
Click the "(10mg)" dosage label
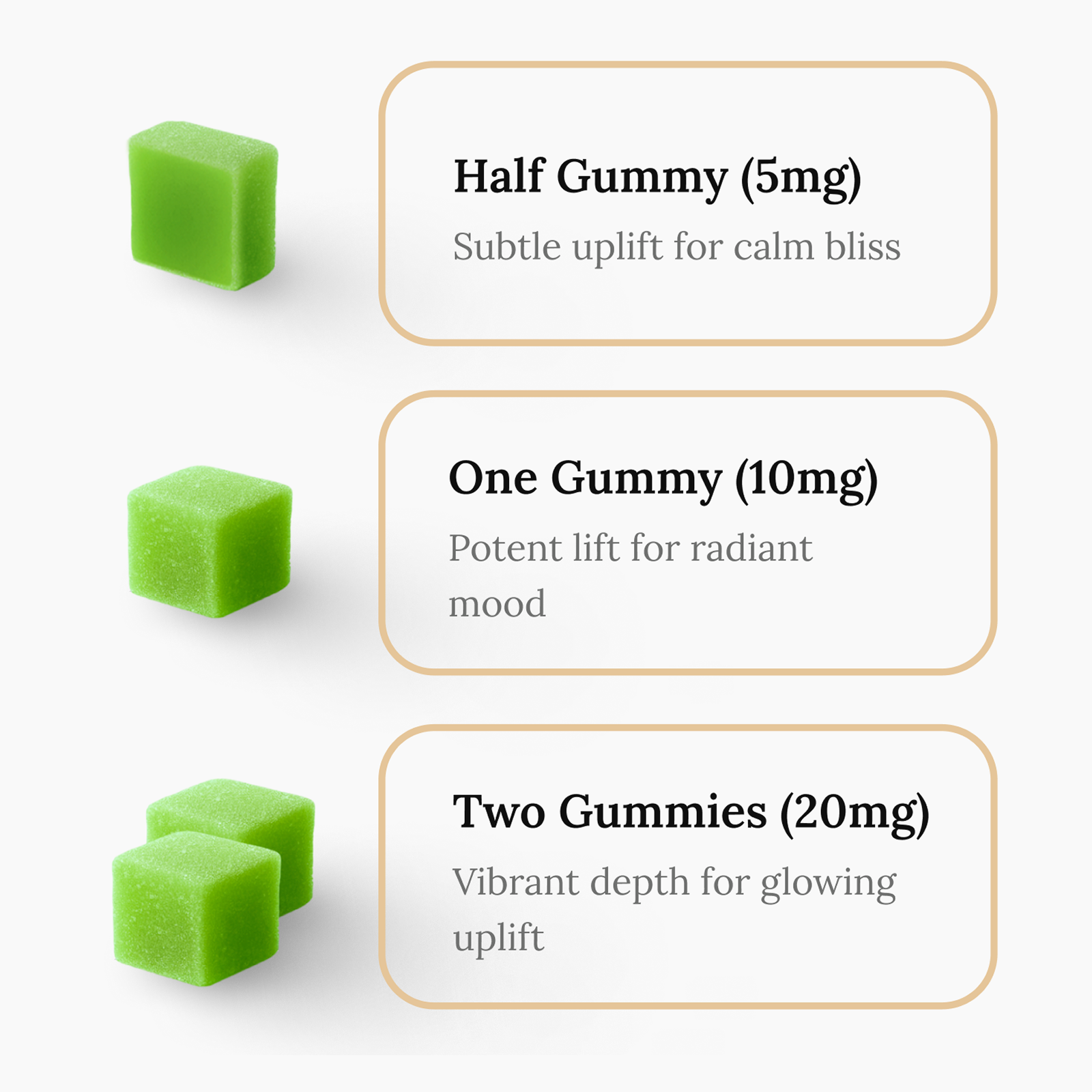pos(806,479)
